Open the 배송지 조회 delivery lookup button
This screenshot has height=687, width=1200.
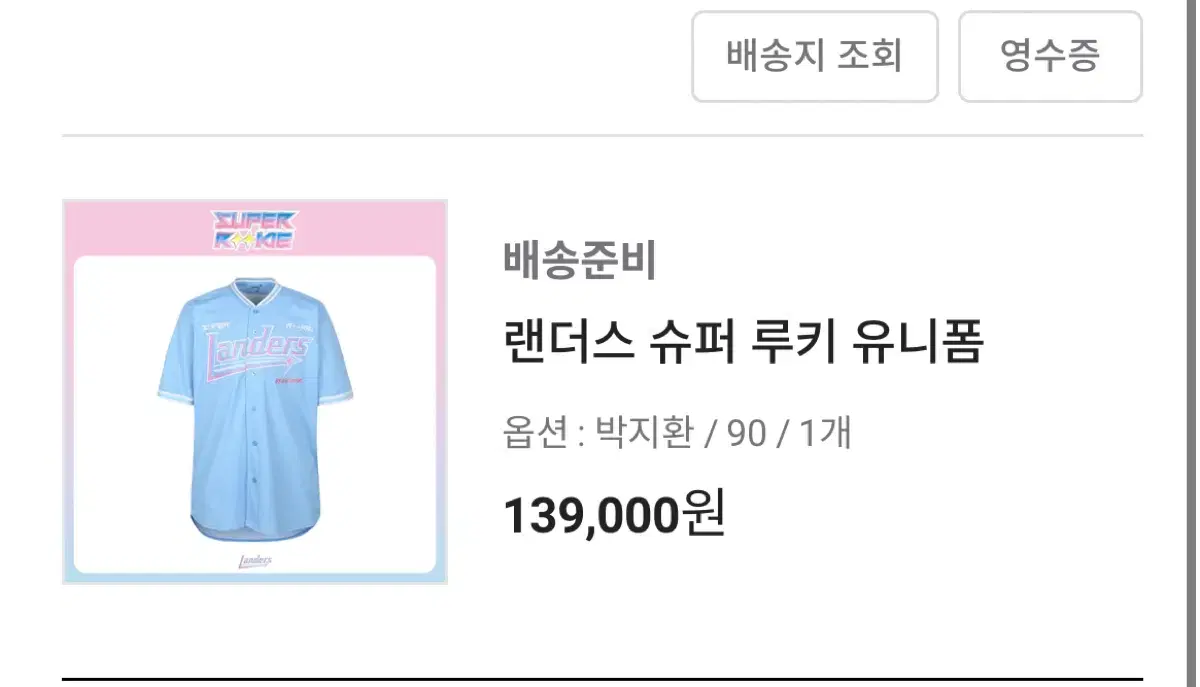click(815, 56)
